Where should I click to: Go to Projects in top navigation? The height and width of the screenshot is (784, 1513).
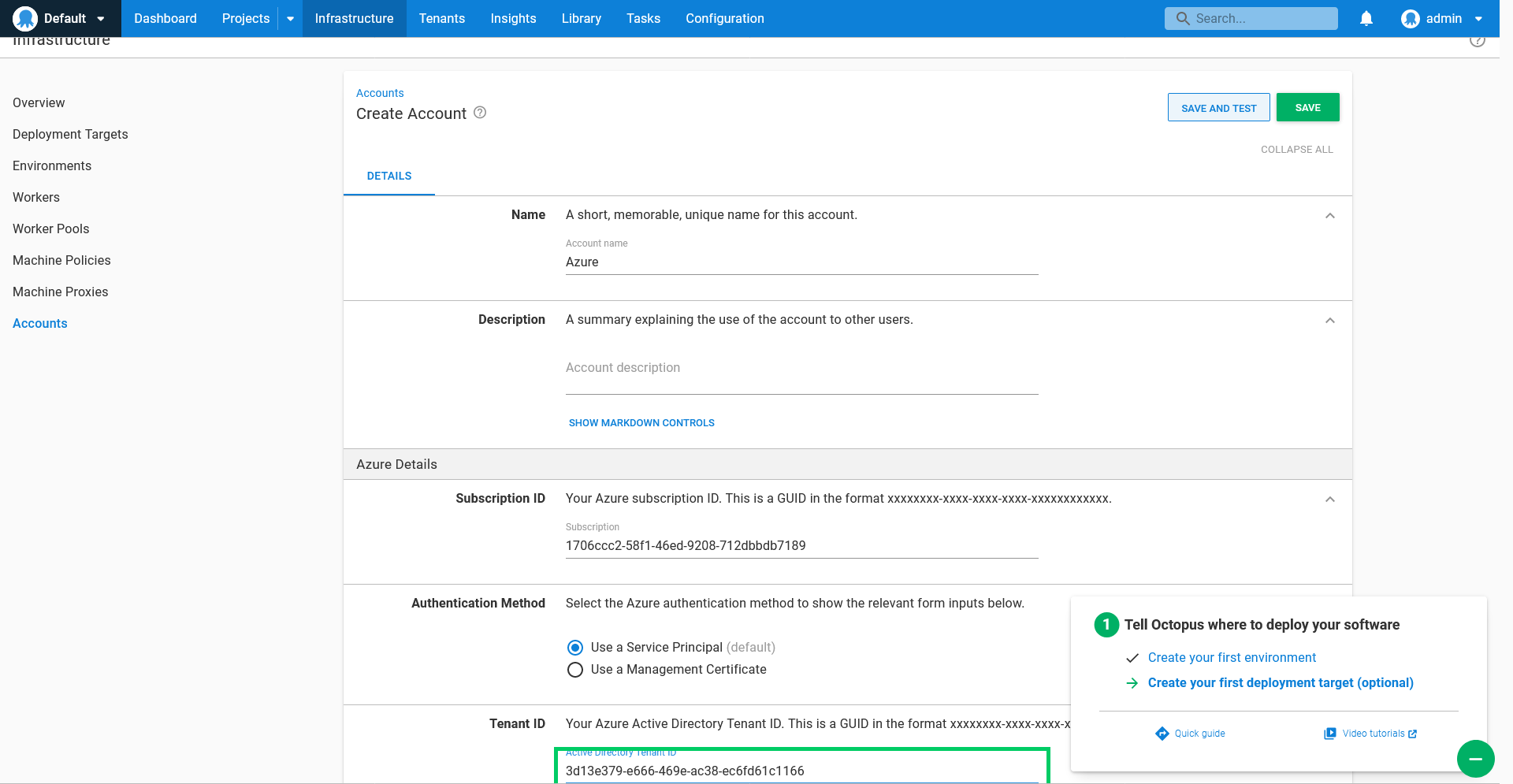(x=246, y=18)
